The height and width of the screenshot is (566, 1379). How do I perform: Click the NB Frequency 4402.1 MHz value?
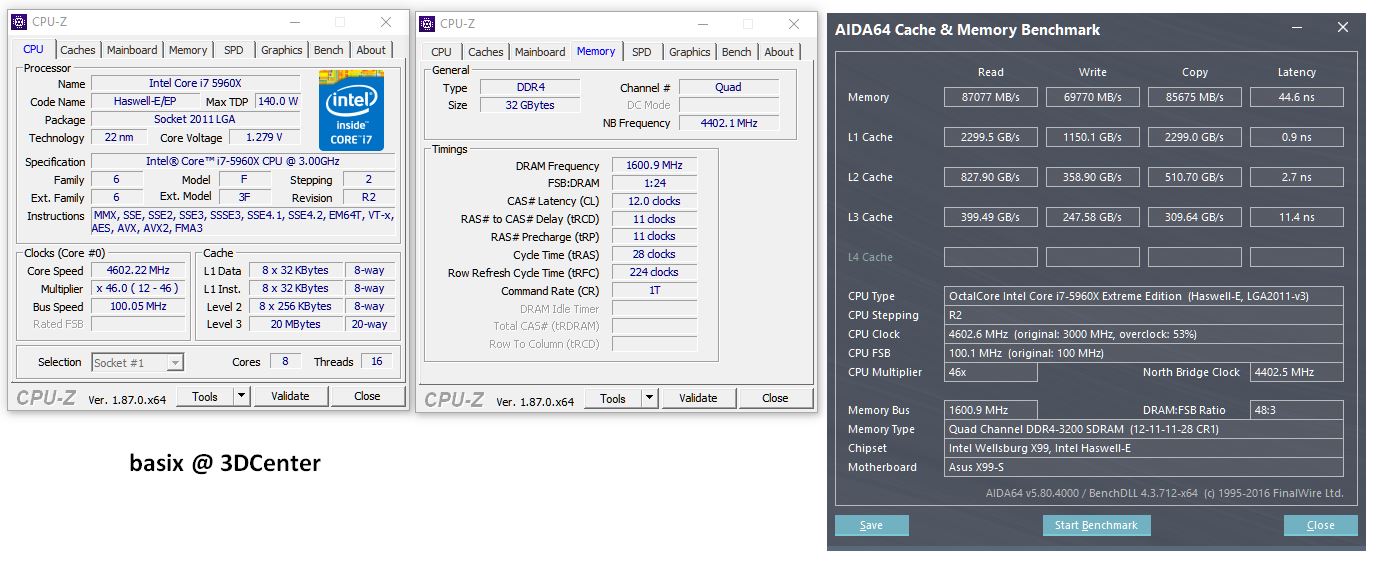pos(729,123)
